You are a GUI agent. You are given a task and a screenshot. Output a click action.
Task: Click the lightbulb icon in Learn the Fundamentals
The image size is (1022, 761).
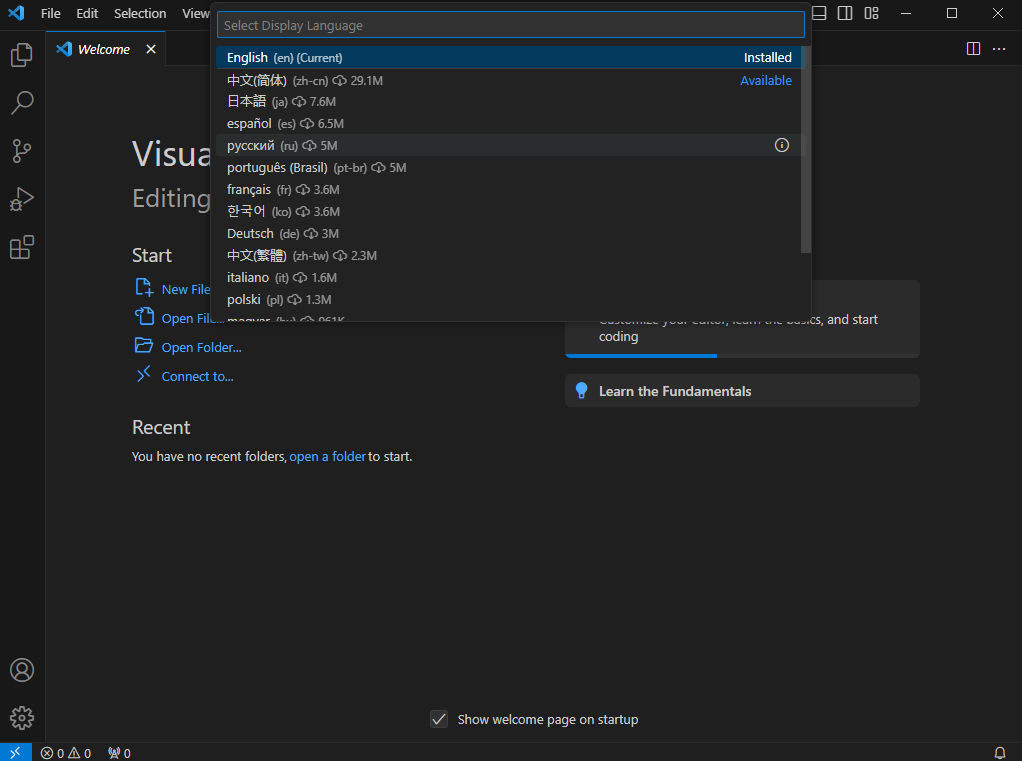581,391
